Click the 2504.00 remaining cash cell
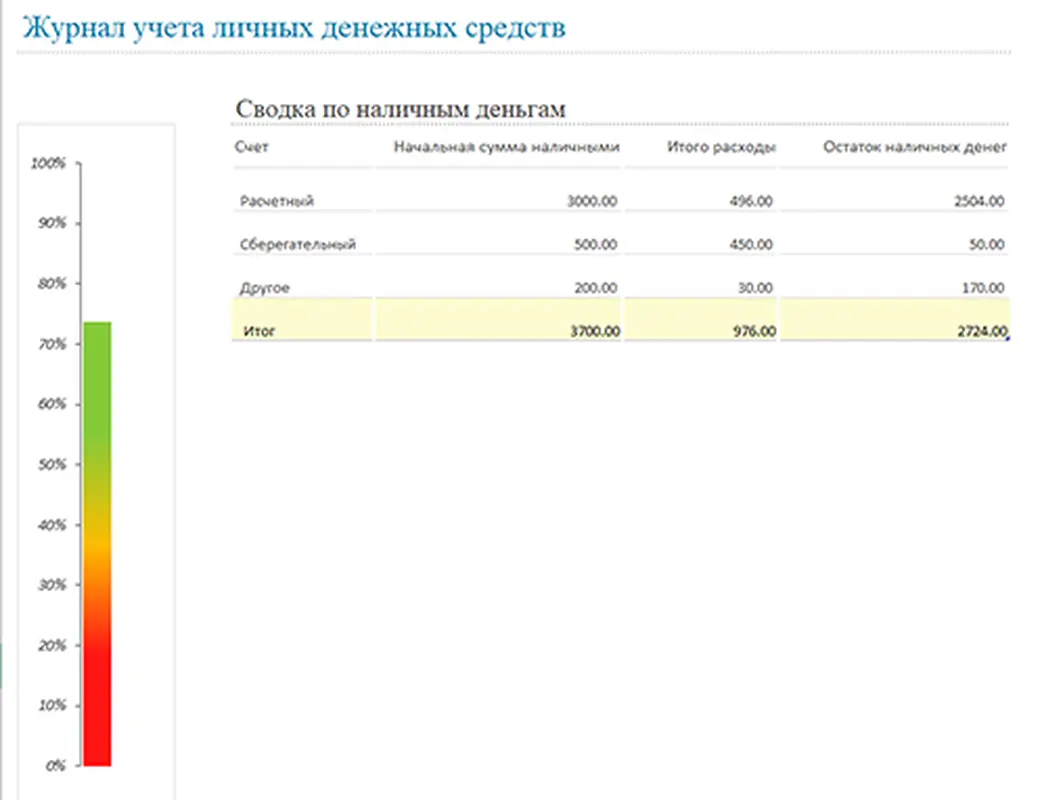 point(979,201)
